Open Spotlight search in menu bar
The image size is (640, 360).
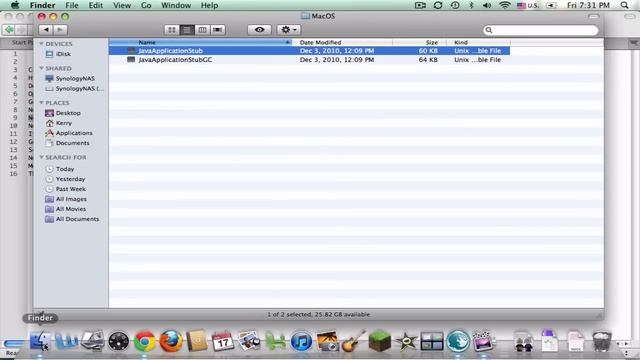(624, 5)
